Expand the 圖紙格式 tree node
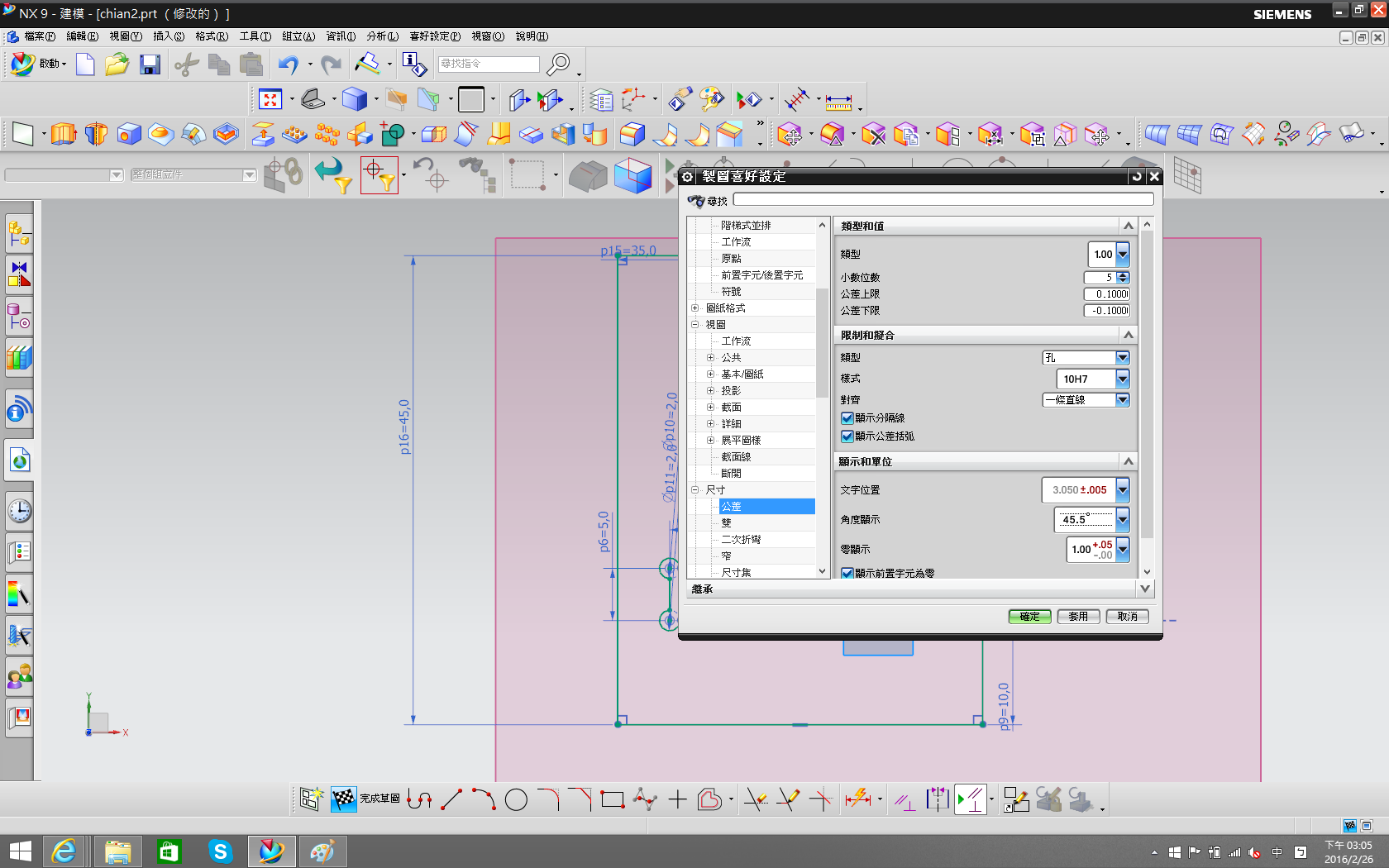This screenshot has width=1389, height=868. [695, 308]
